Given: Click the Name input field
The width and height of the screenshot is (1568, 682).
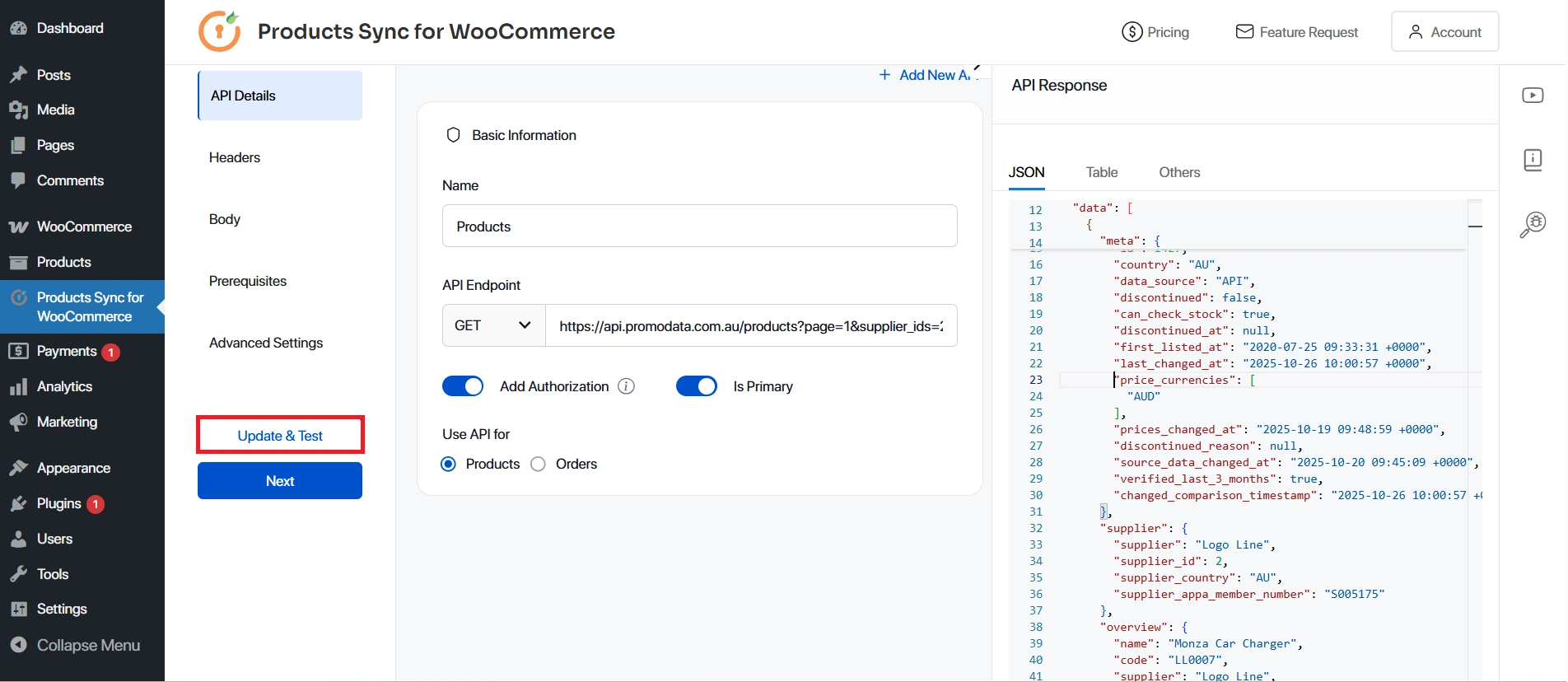Looking at the screenshot, I should [x=700, y=226].
